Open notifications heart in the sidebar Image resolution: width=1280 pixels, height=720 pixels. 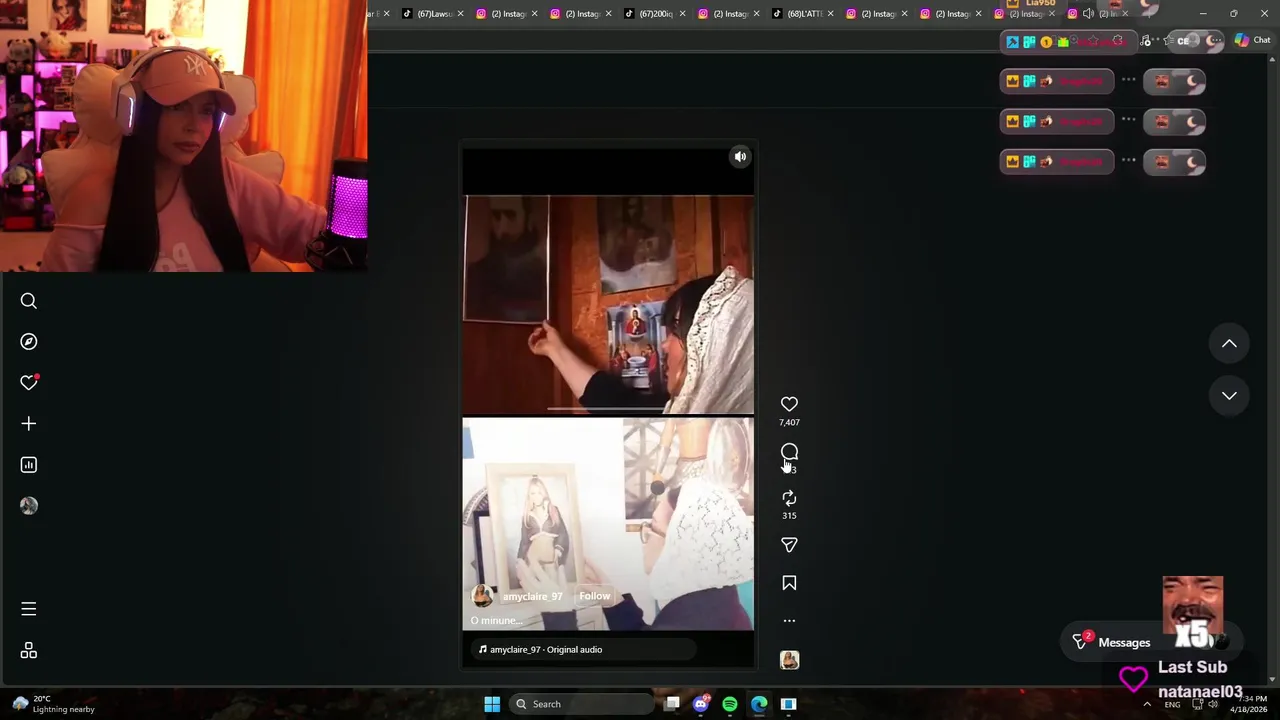(x=28, y=383)
